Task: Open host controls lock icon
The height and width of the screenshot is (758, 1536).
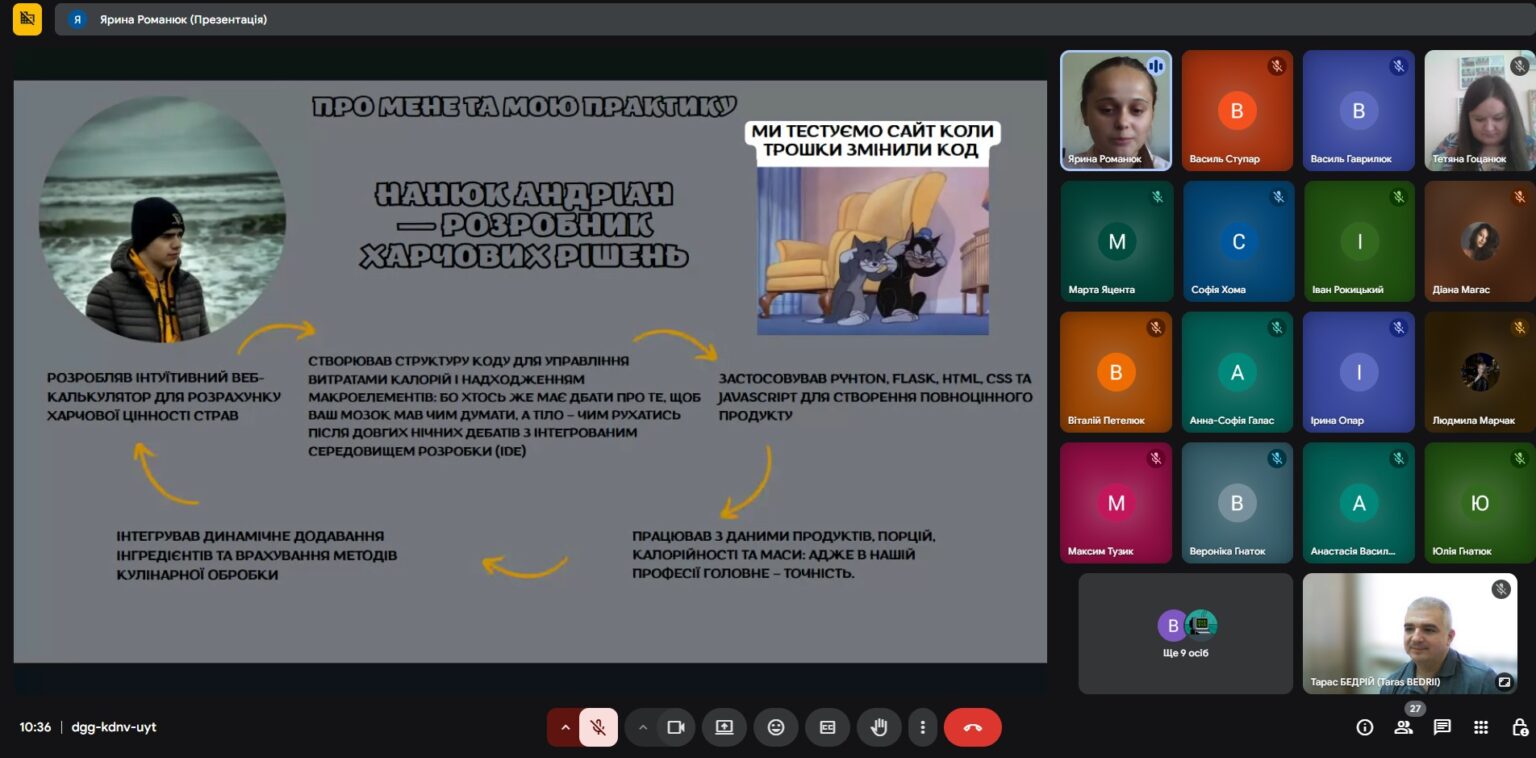Action: tap(1519, 727)
